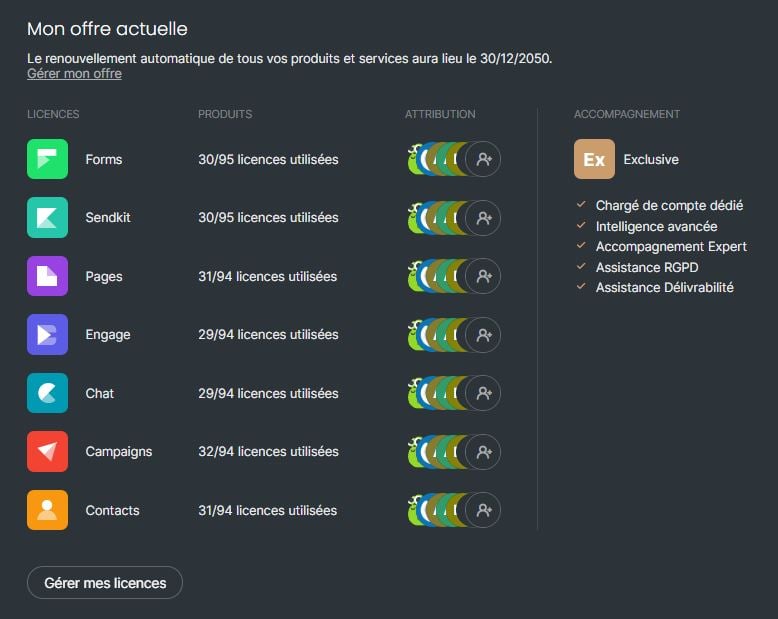This screenshot has height=619, width=778.
Task: Click the green Forms product icon
Action: coord(47,159)
